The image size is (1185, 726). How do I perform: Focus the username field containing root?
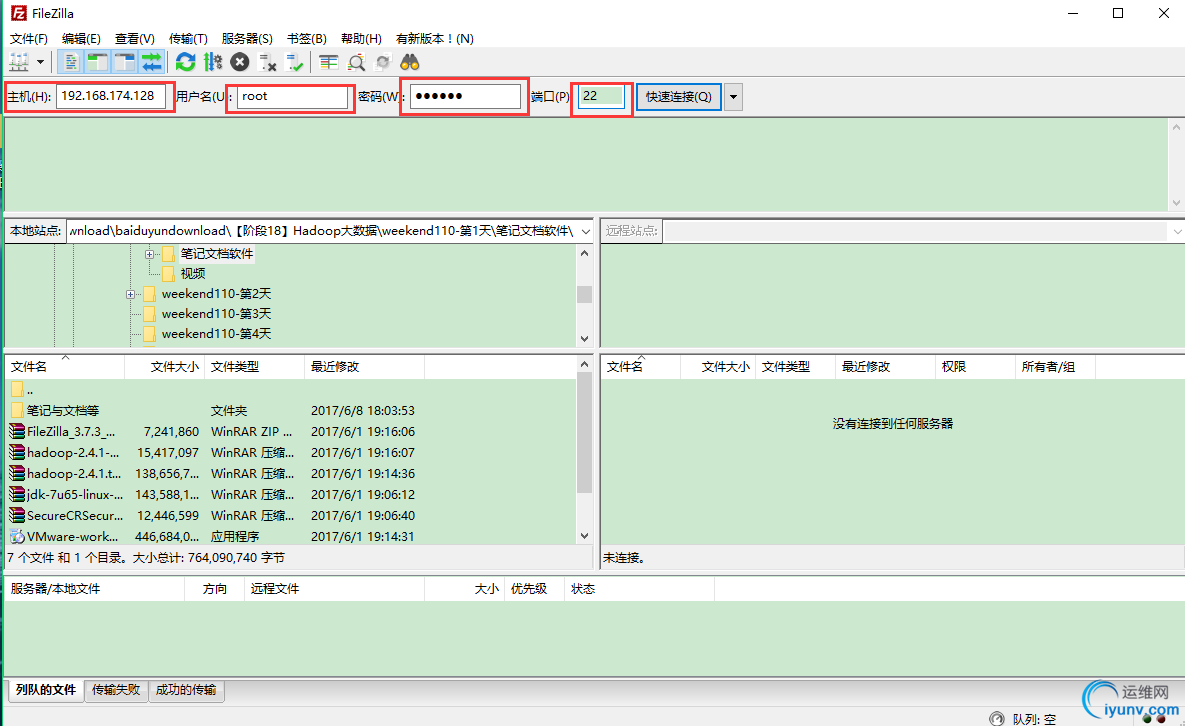tap(292, 97)
